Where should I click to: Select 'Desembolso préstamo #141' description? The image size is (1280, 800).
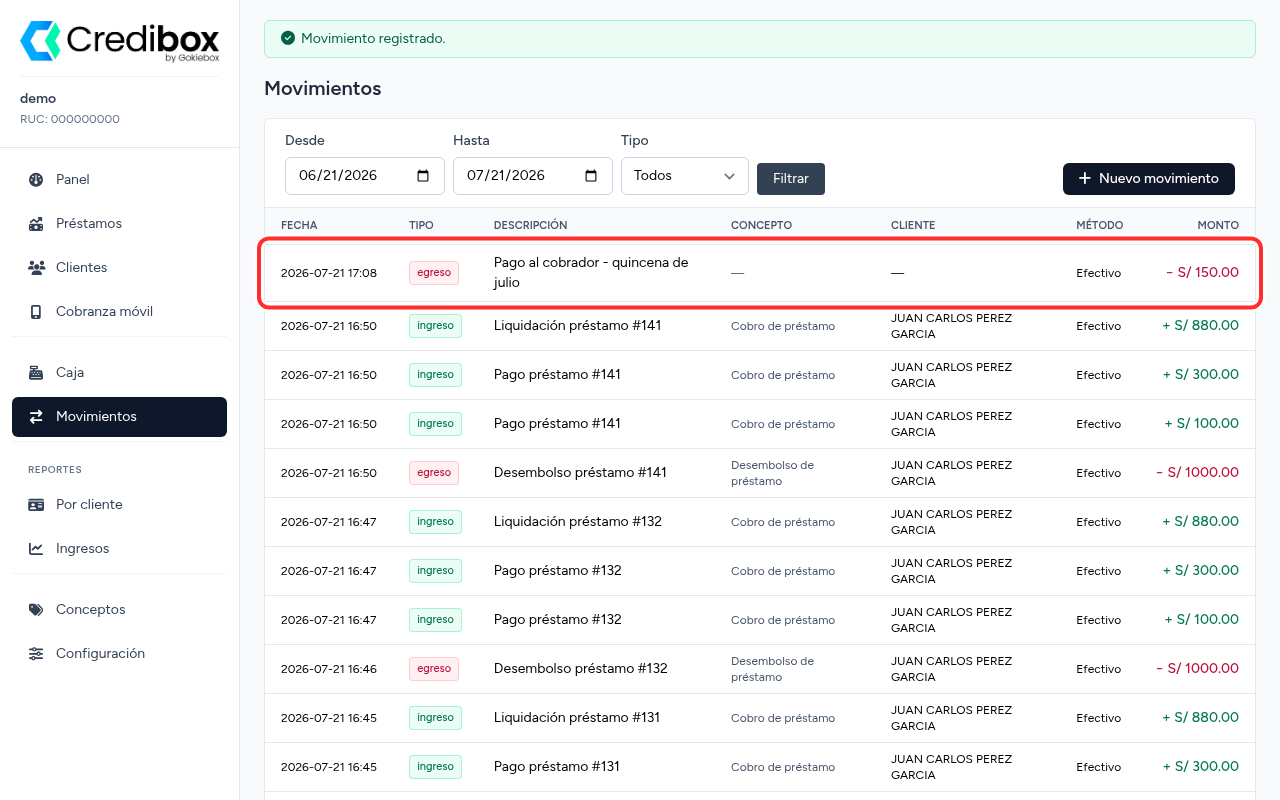[580, 473]
